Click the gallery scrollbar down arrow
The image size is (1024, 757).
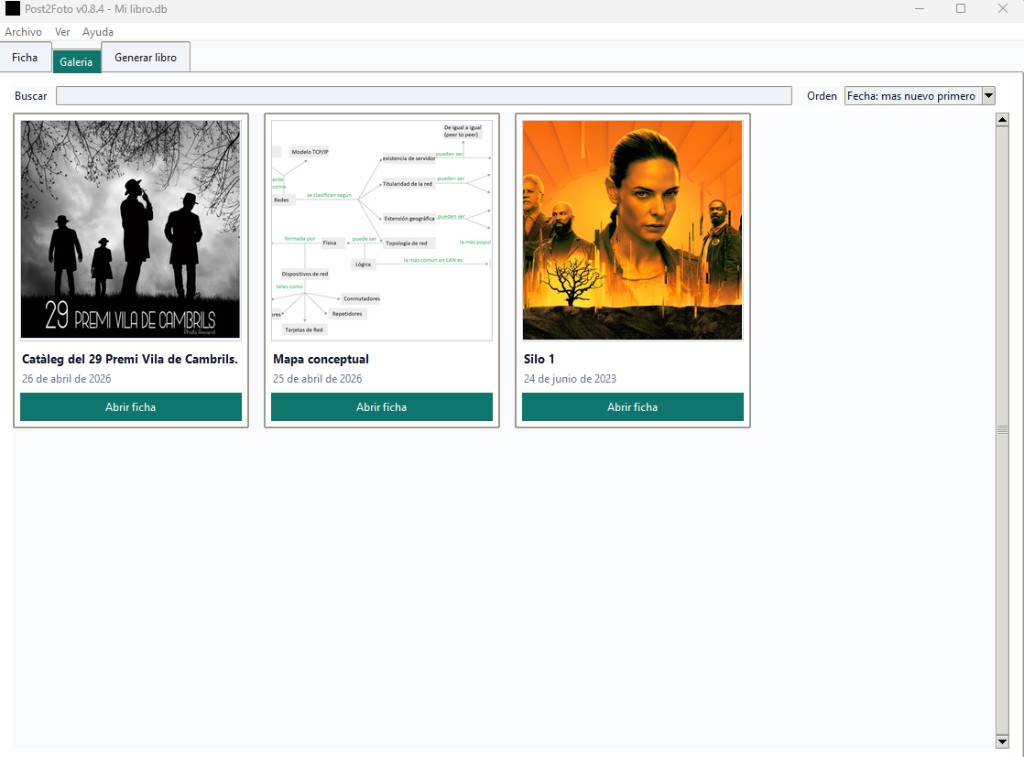[1002, 741]
